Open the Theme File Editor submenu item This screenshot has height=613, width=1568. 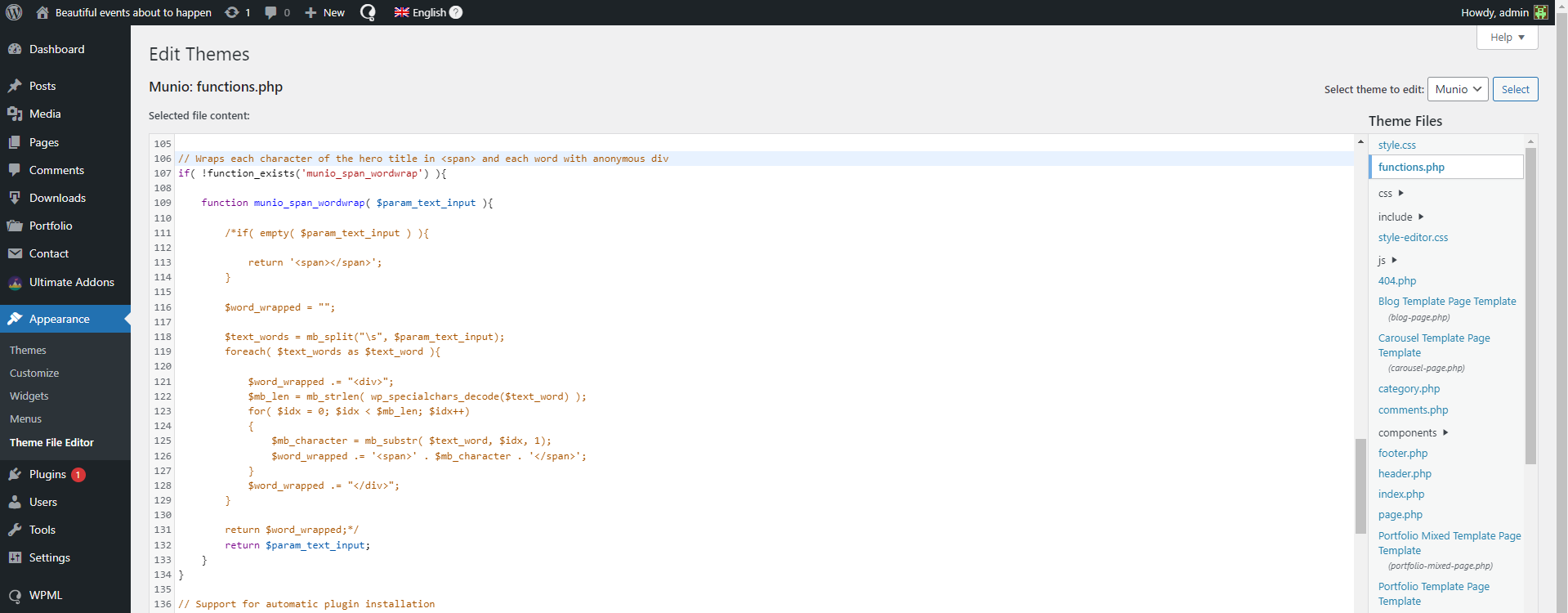(51, 442)
